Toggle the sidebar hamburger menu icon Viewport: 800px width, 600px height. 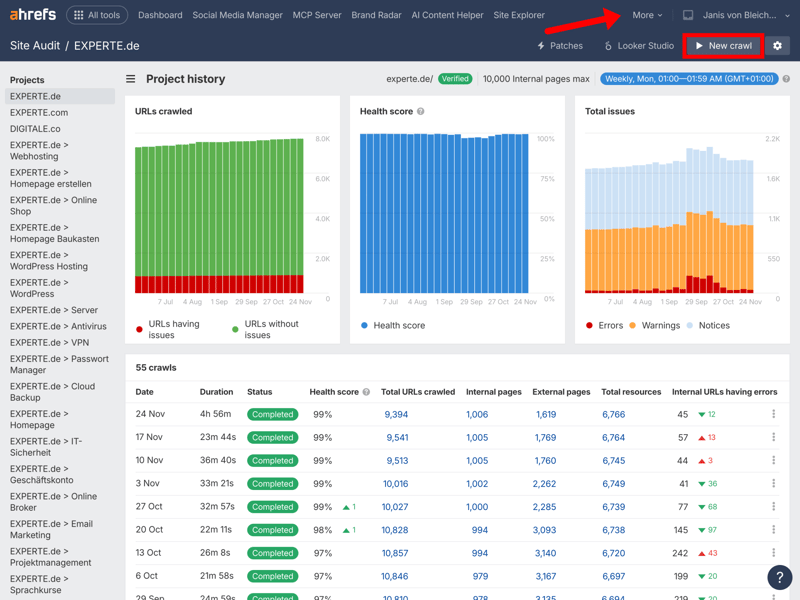pyautogui.click(x=130, y=79)
